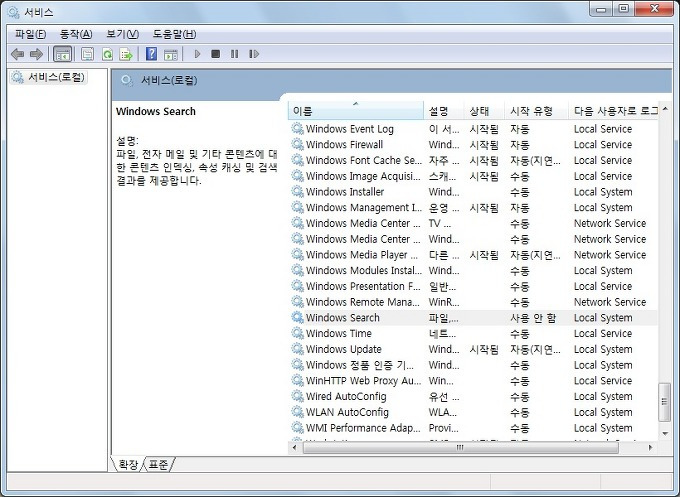Click the gear icon beside Windows Update

click(298, 349)
